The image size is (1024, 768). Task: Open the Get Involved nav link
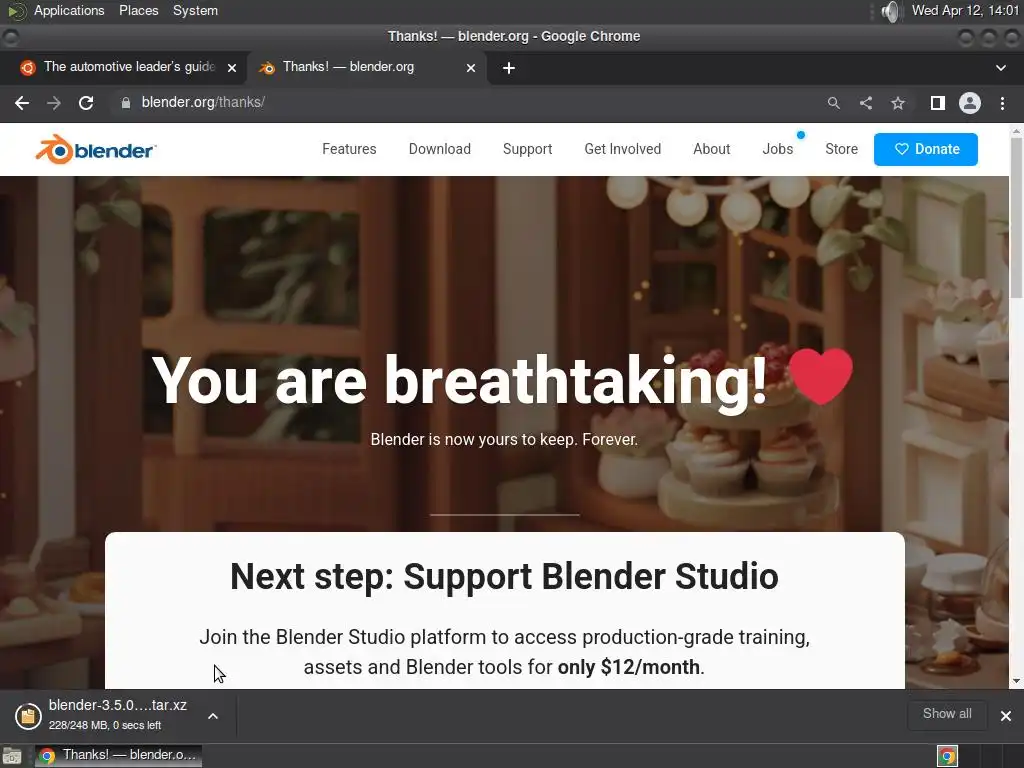click(622, 149)
